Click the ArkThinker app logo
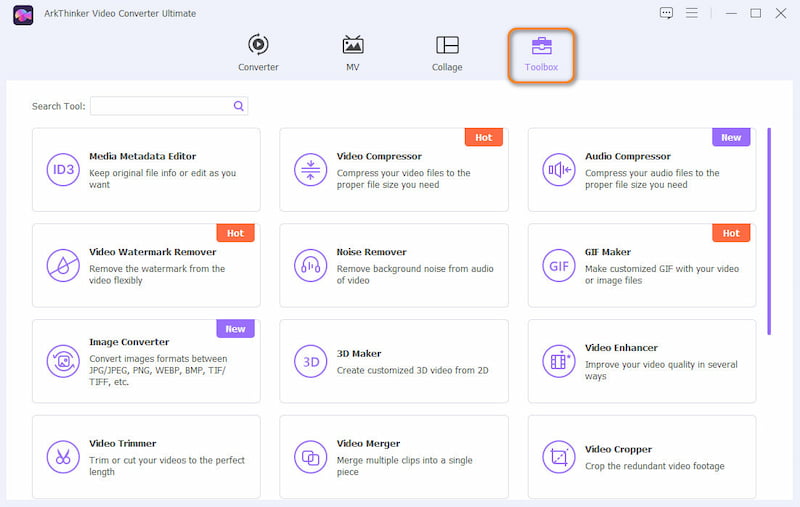 click(x=23, y=15)
